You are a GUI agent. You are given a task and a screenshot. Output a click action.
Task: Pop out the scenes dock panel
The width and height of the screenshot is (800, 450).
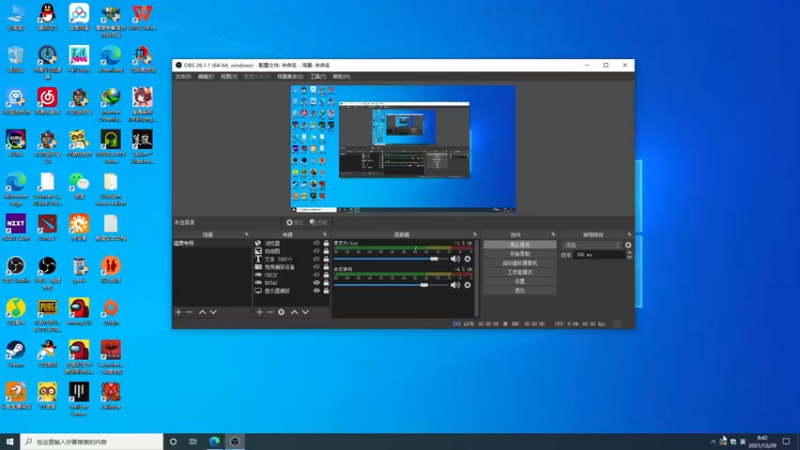246,235
